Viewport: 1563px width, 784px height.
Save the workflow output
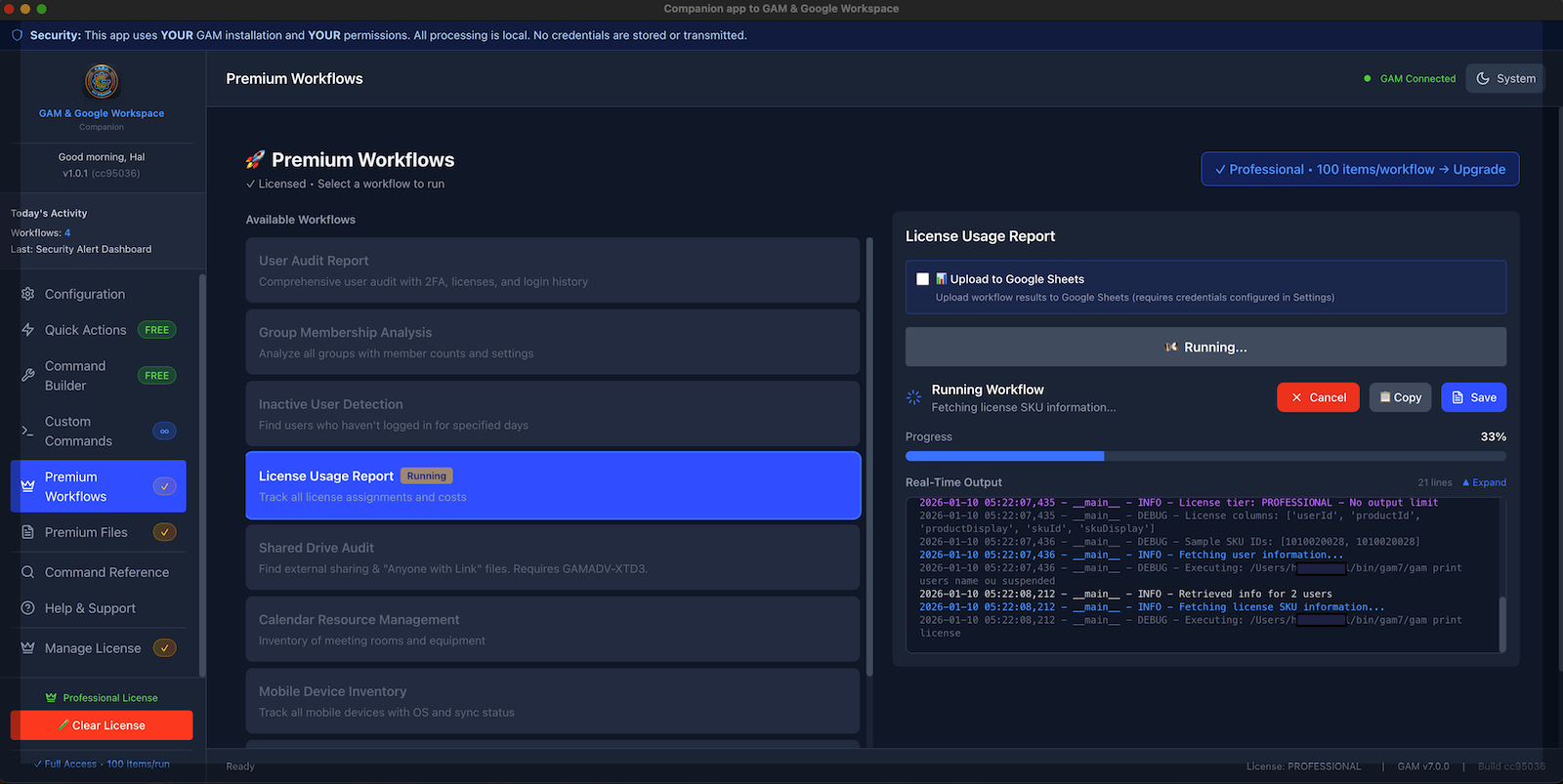1473,397
